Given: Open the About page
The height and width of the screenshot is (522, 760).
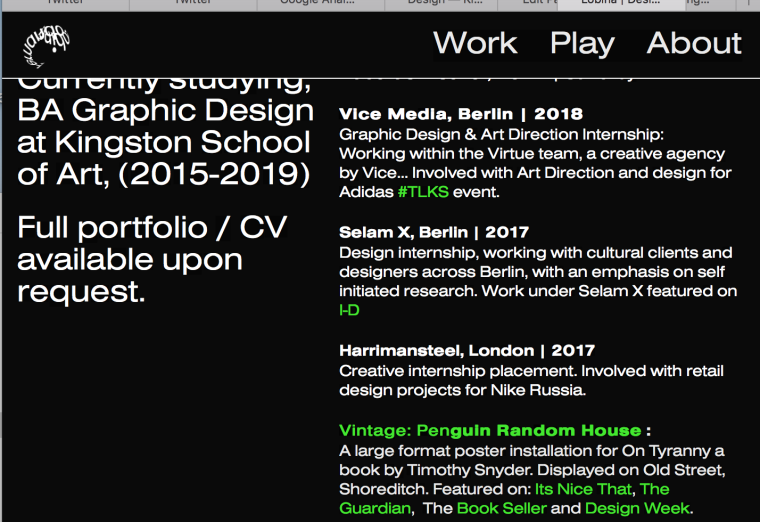Looking at the screenshot, I should 694,44.
